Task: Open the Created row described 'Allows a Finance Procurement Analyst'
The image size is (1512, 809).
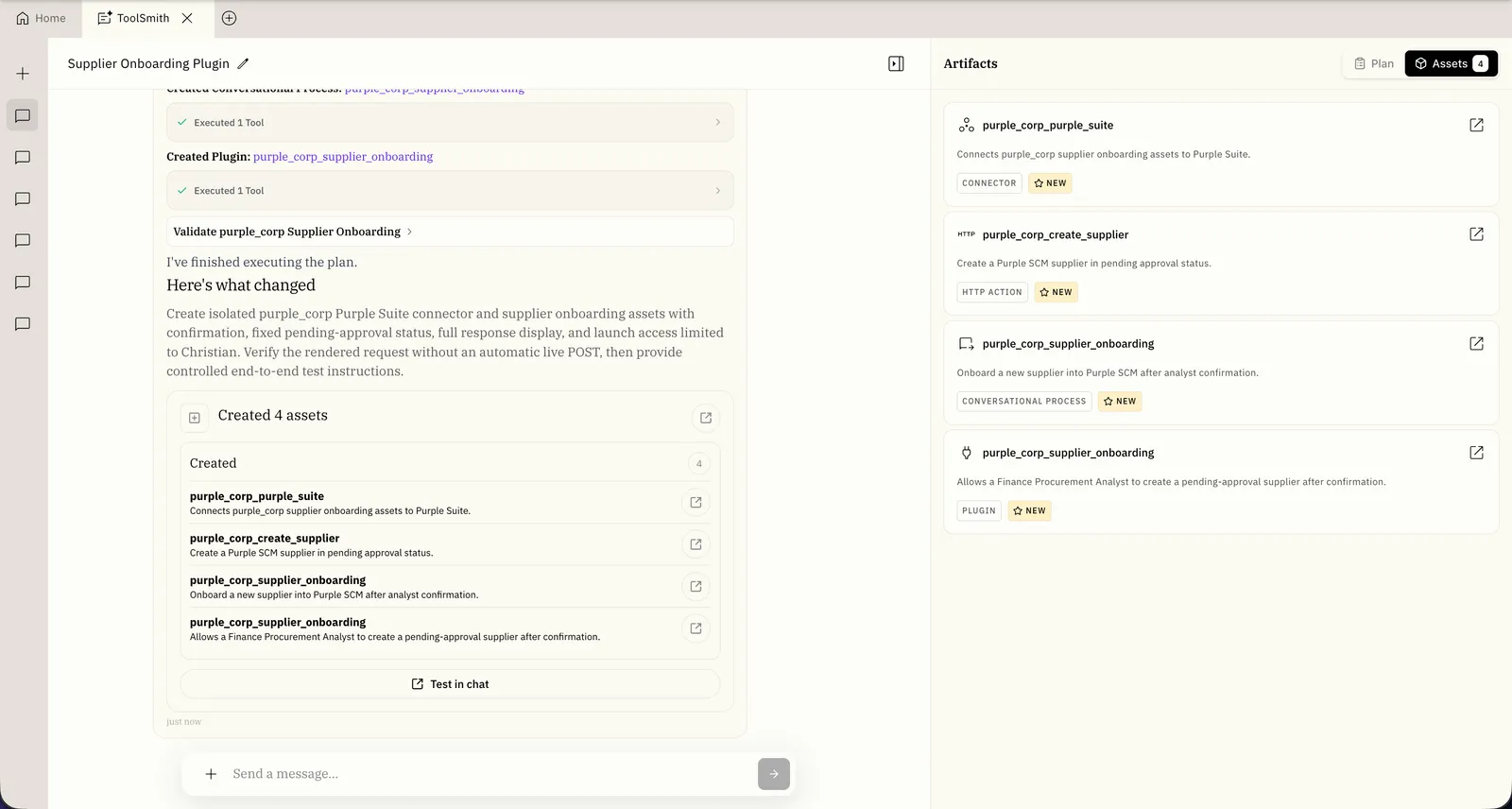Action: click(696, 628)
